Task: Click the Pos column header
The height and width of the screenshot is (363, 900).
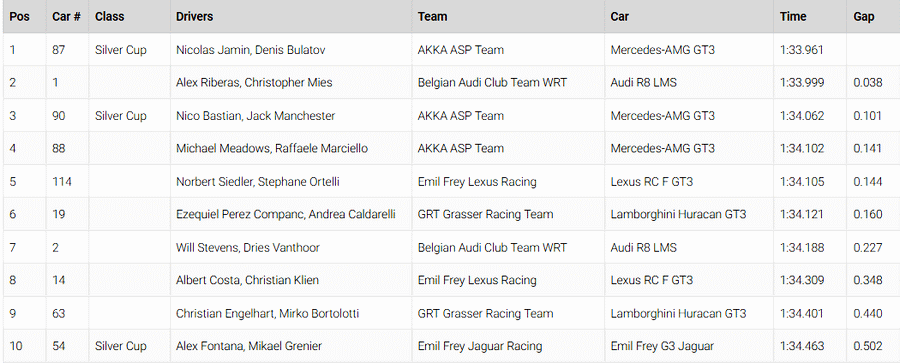Action: 24,17
